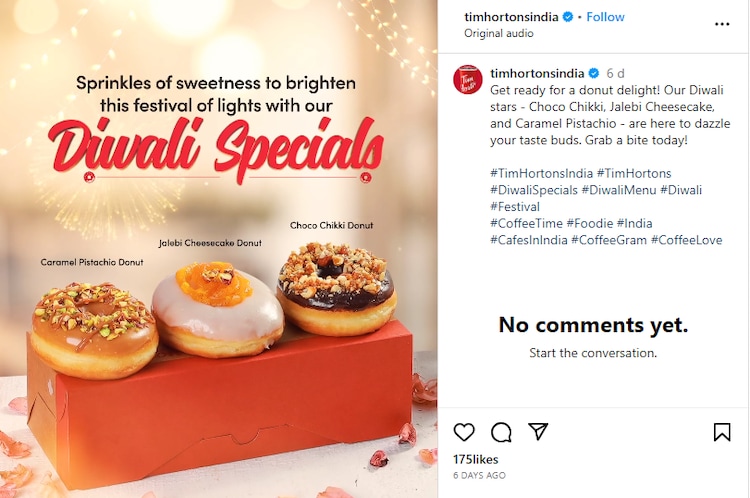
Task: Open comments via speech bubble icon
Action: tap(501, 432)
